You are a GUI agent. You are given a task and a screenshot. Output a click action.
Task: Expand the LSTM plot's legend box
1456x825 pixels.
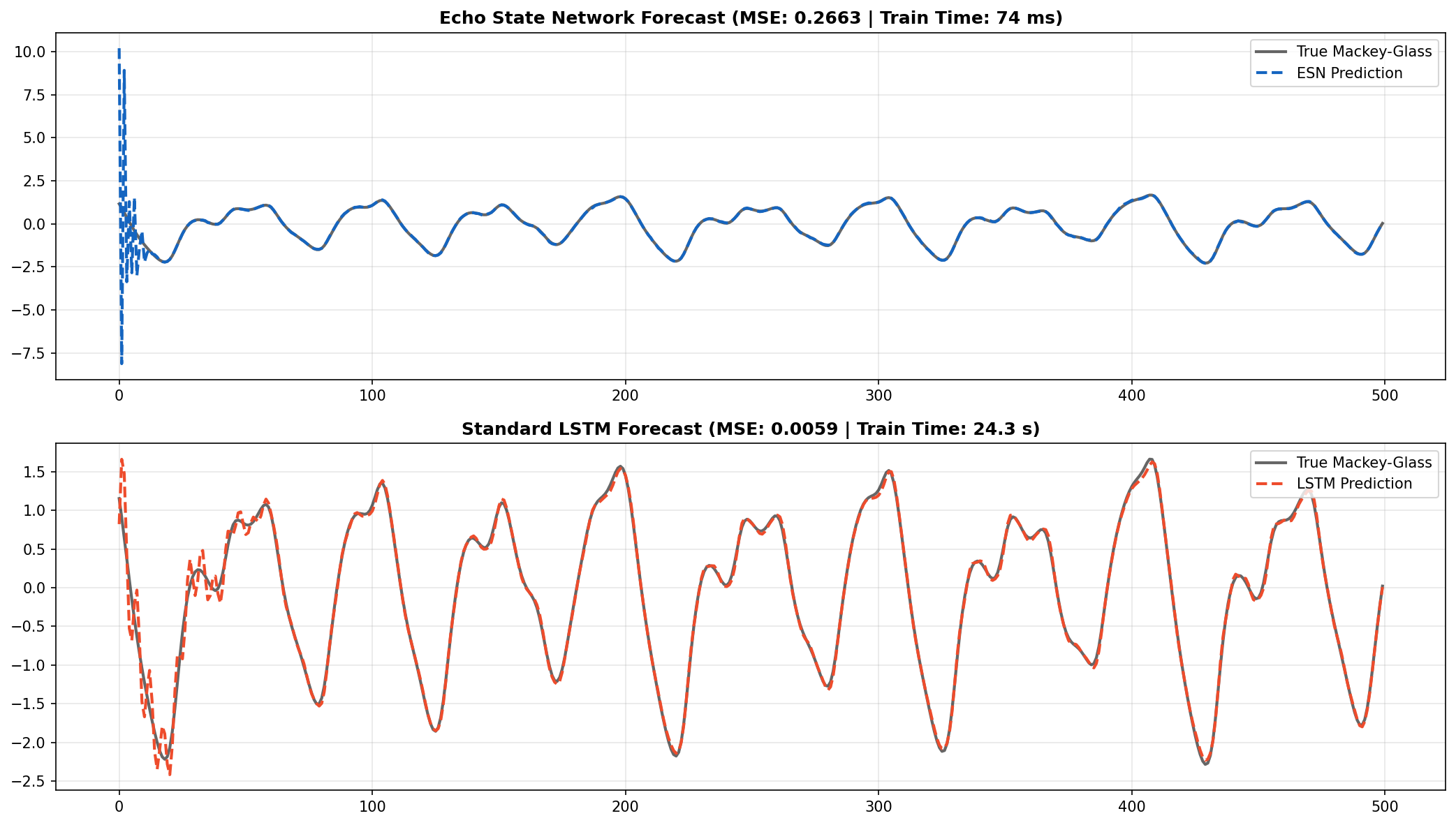tap(1344, 473)
